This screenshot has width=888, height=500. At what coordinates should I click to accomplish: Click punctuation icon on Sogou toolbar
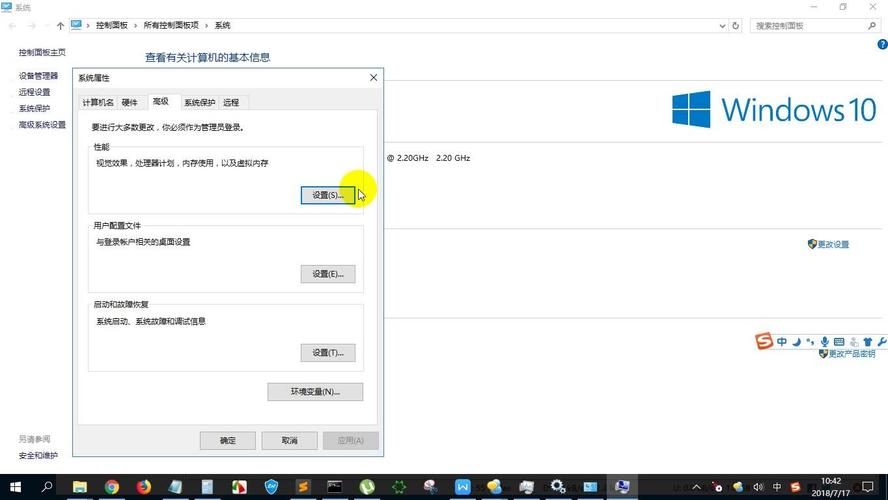point(810,341)
